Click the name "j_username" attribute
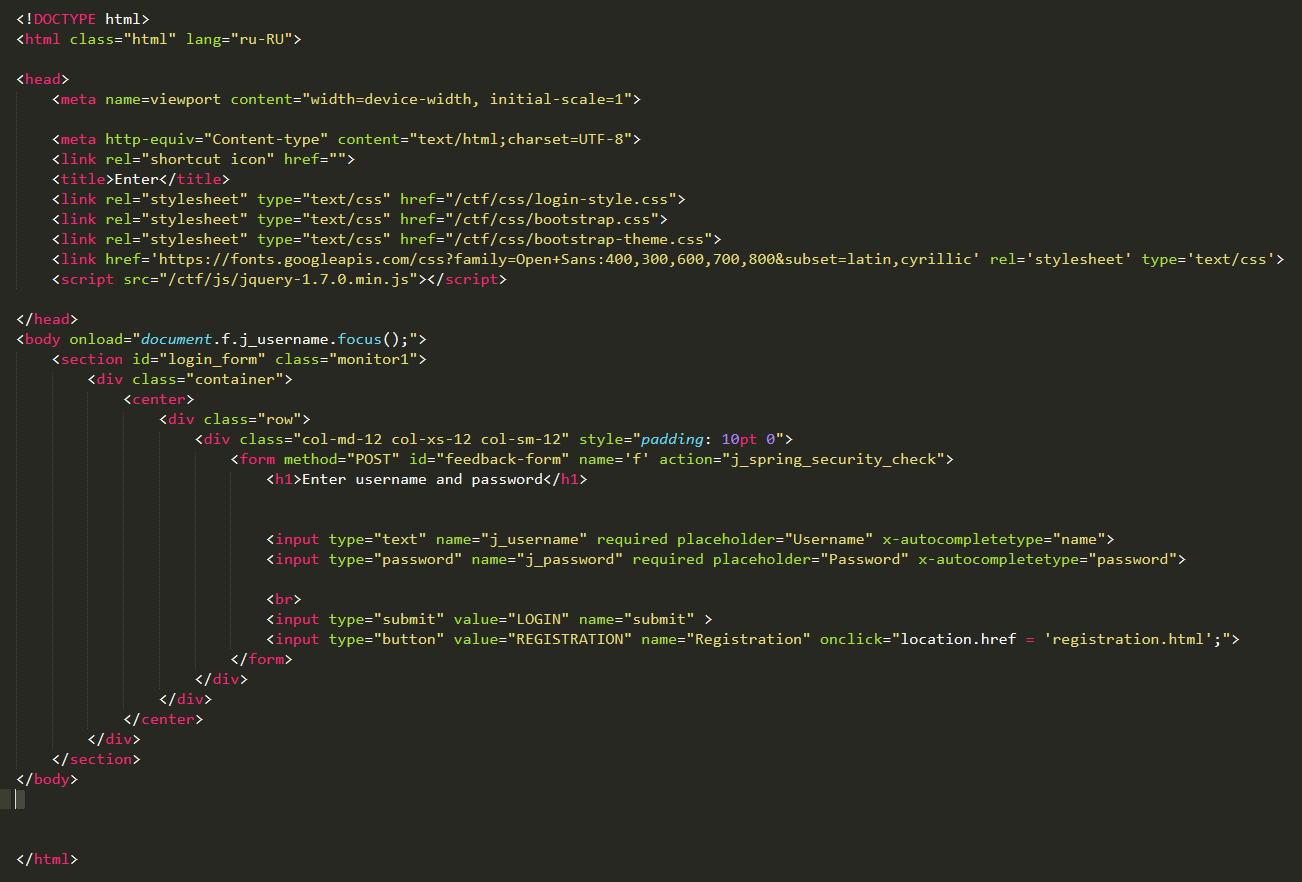Screen dimensions: 1302x882 pos(512,539)
